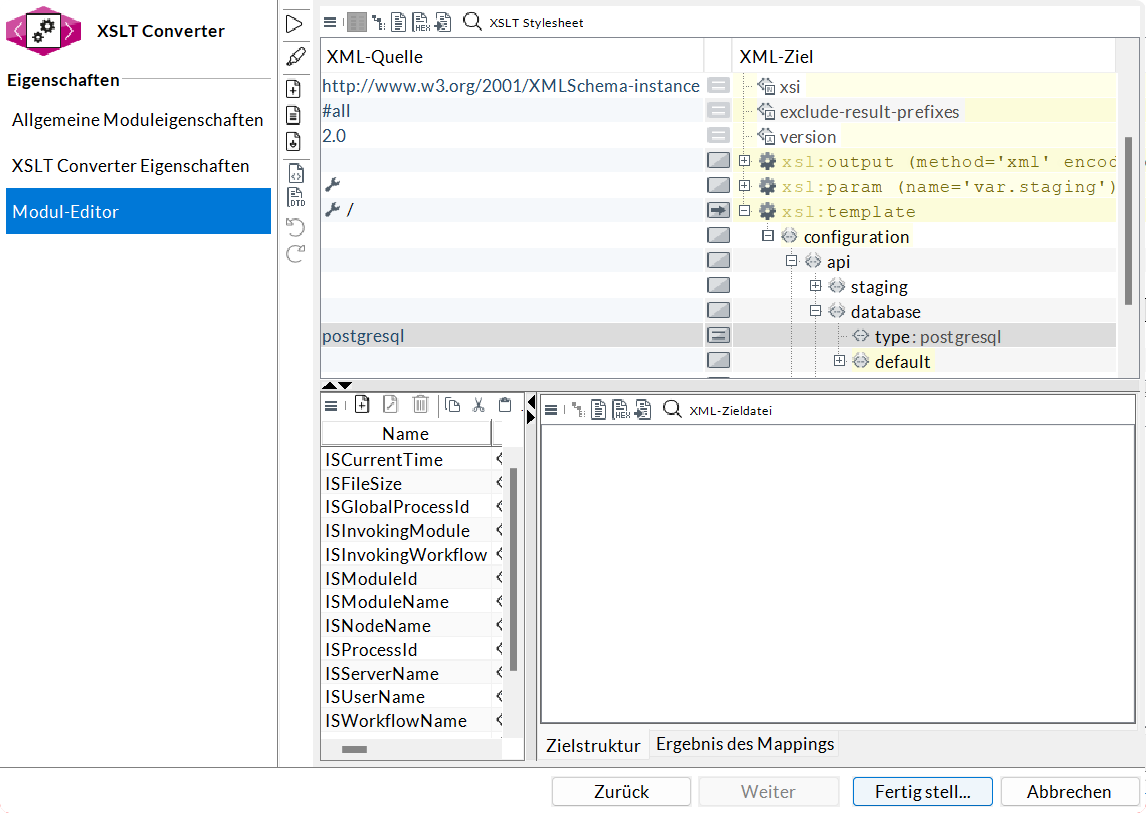
Task: Click the scissors cut icon
Action: point(478,404)
